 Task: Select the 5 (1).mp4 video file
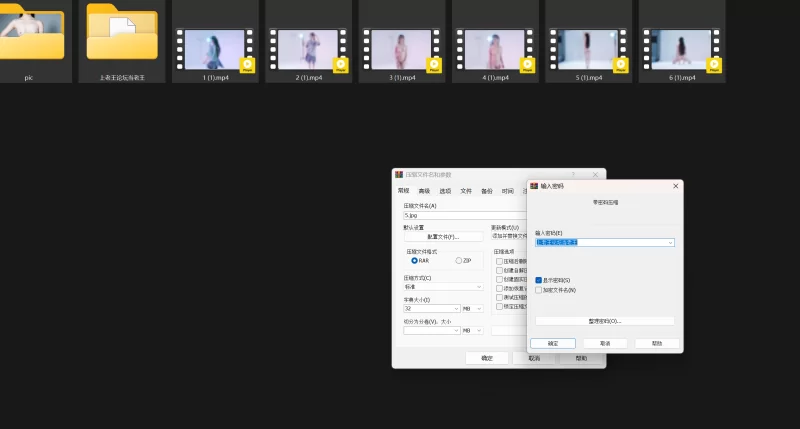coord(588,48)
